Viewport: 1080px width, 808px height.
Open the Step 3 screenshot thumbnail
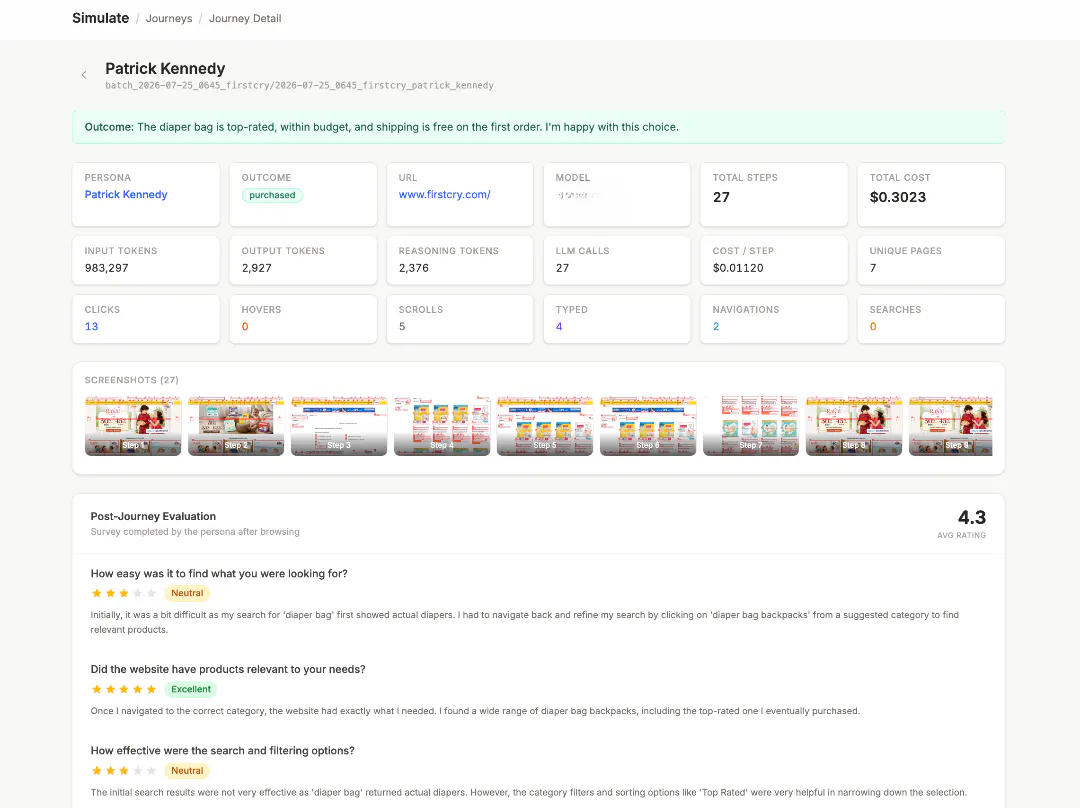pyautogui.click(x=339, y=426)
